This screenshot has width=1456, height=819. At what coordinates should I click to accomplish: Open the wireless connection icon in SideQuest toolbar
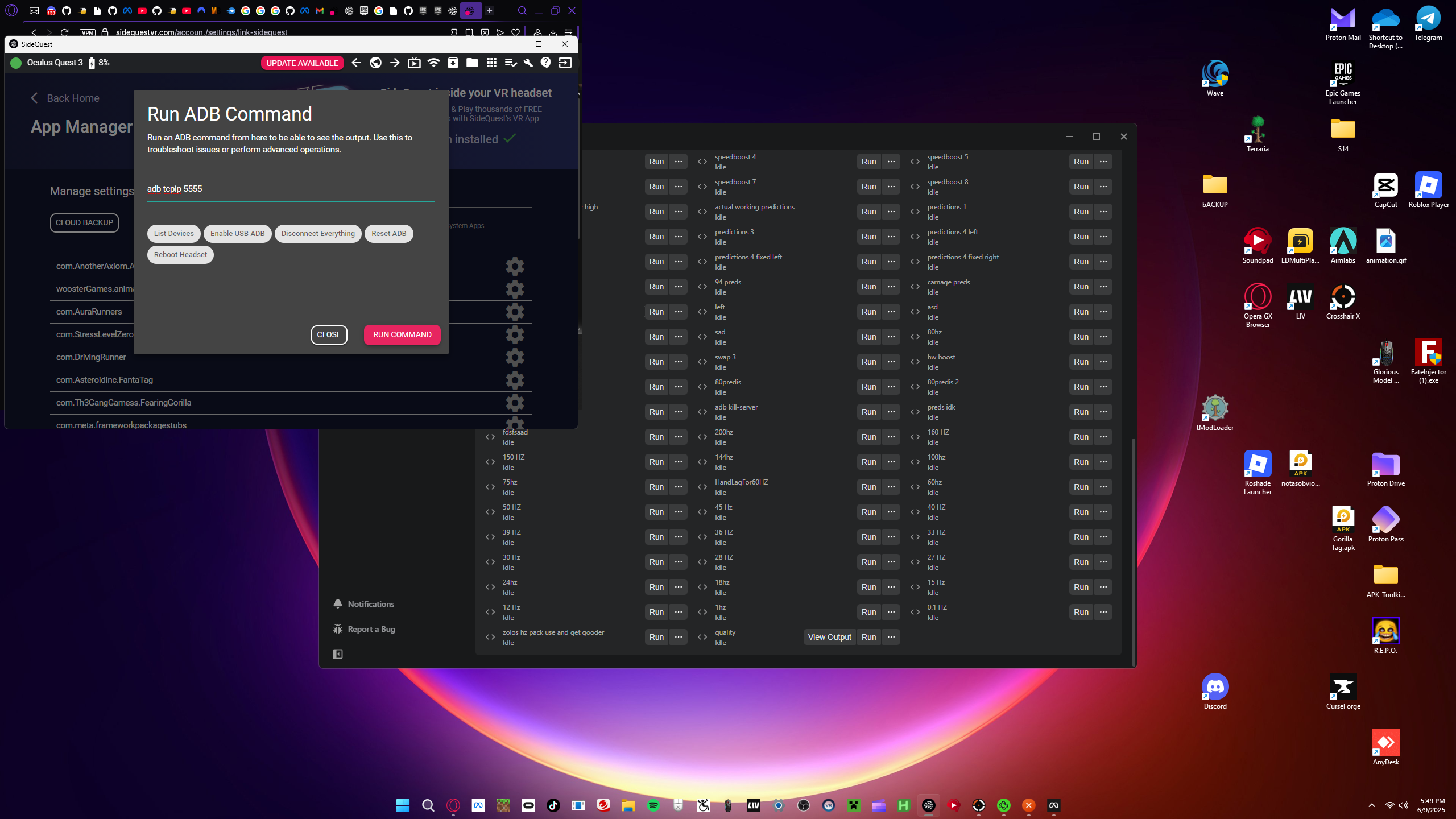pos(433,63)
